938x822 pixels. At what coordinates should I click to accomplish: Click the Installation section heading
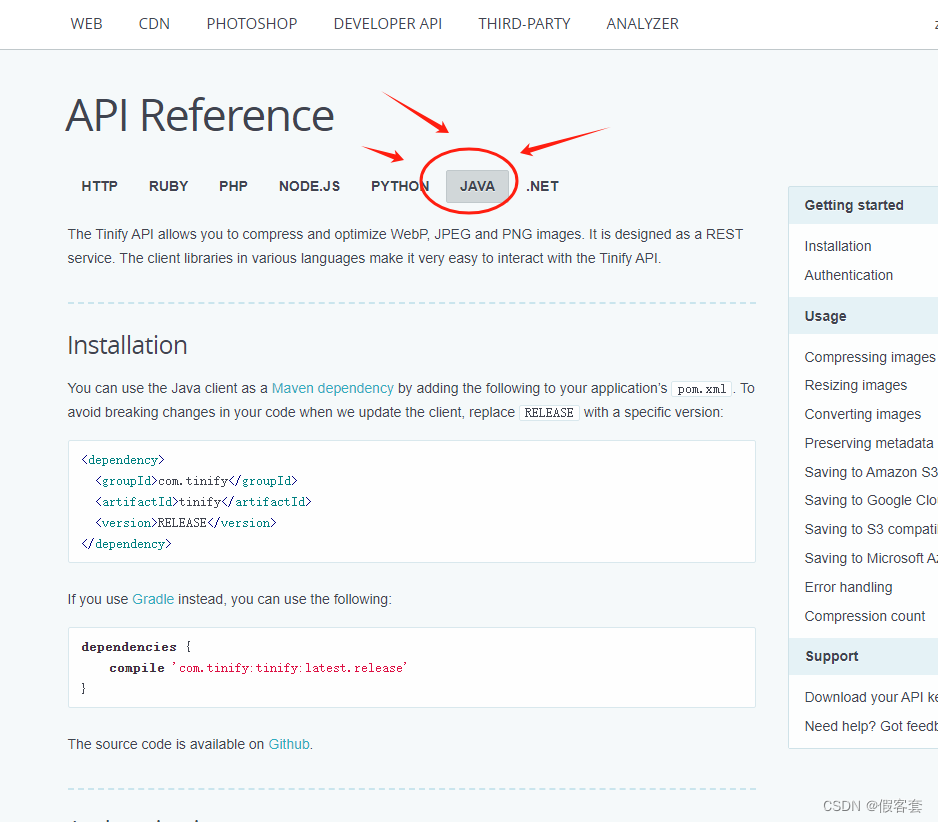[127, 346]
